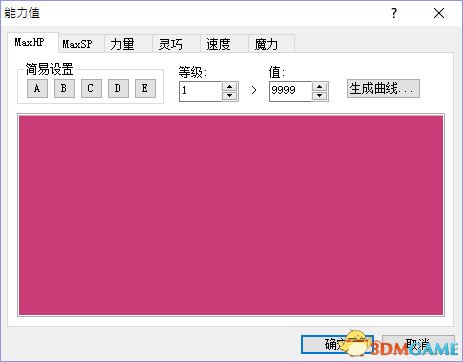463x362 pixels.
Task: Decrease the 等级 level value
Action: [x=229, y=96]
